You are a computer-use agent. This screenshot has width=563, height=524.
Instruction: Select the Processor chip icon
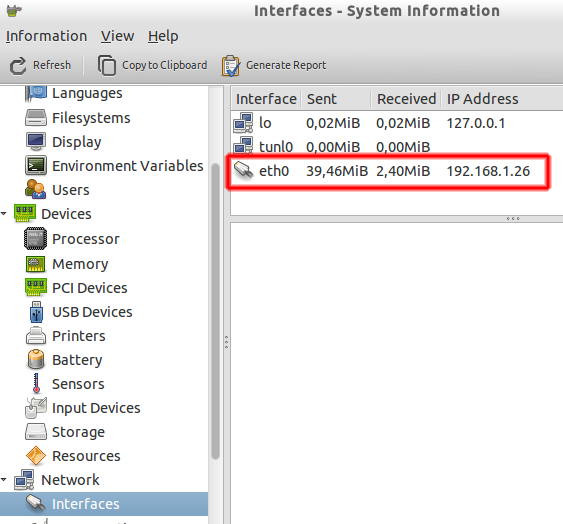coord(35,239)
